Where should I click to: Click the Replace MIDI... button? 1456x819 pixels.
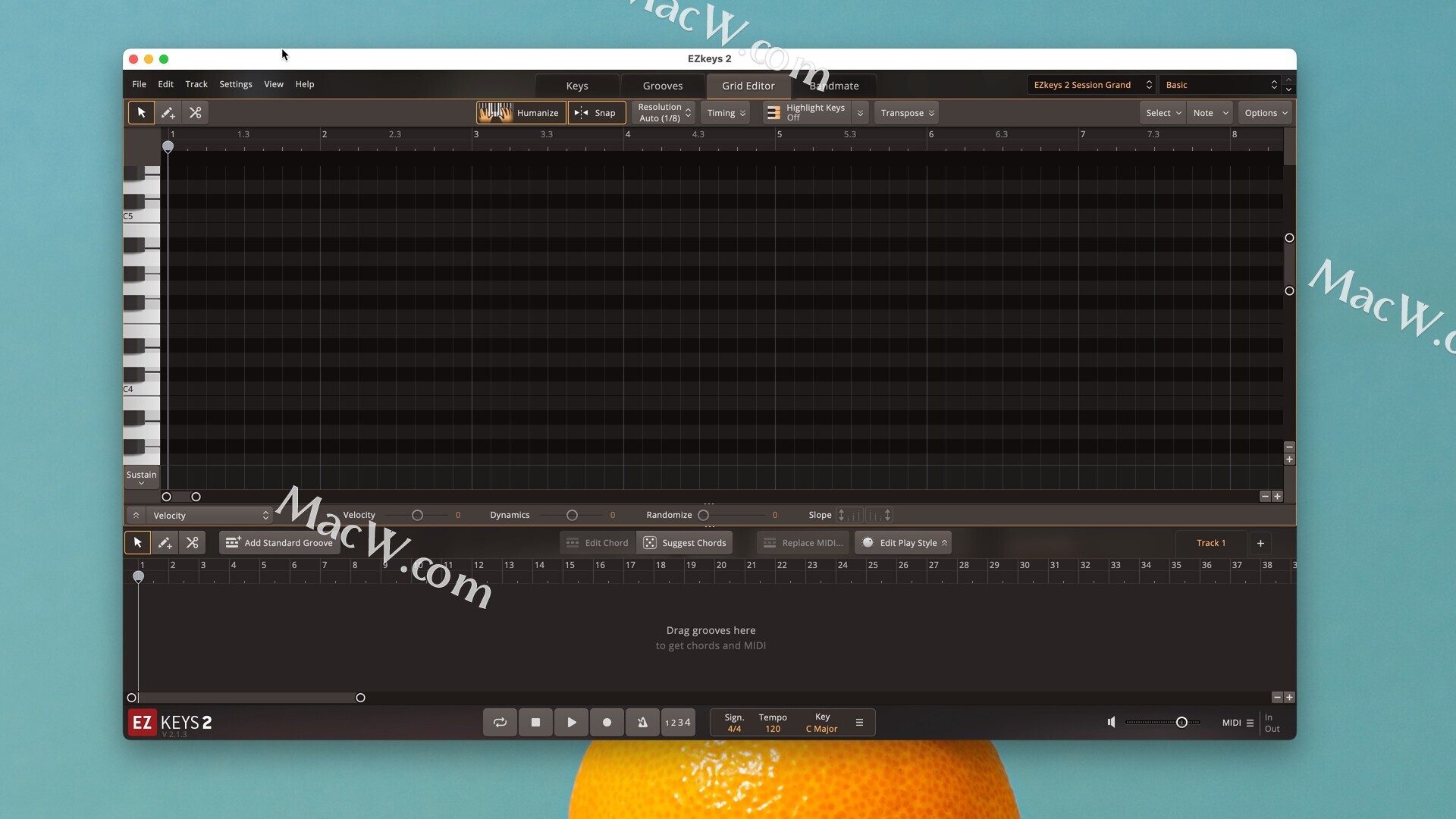pos(803,543)
